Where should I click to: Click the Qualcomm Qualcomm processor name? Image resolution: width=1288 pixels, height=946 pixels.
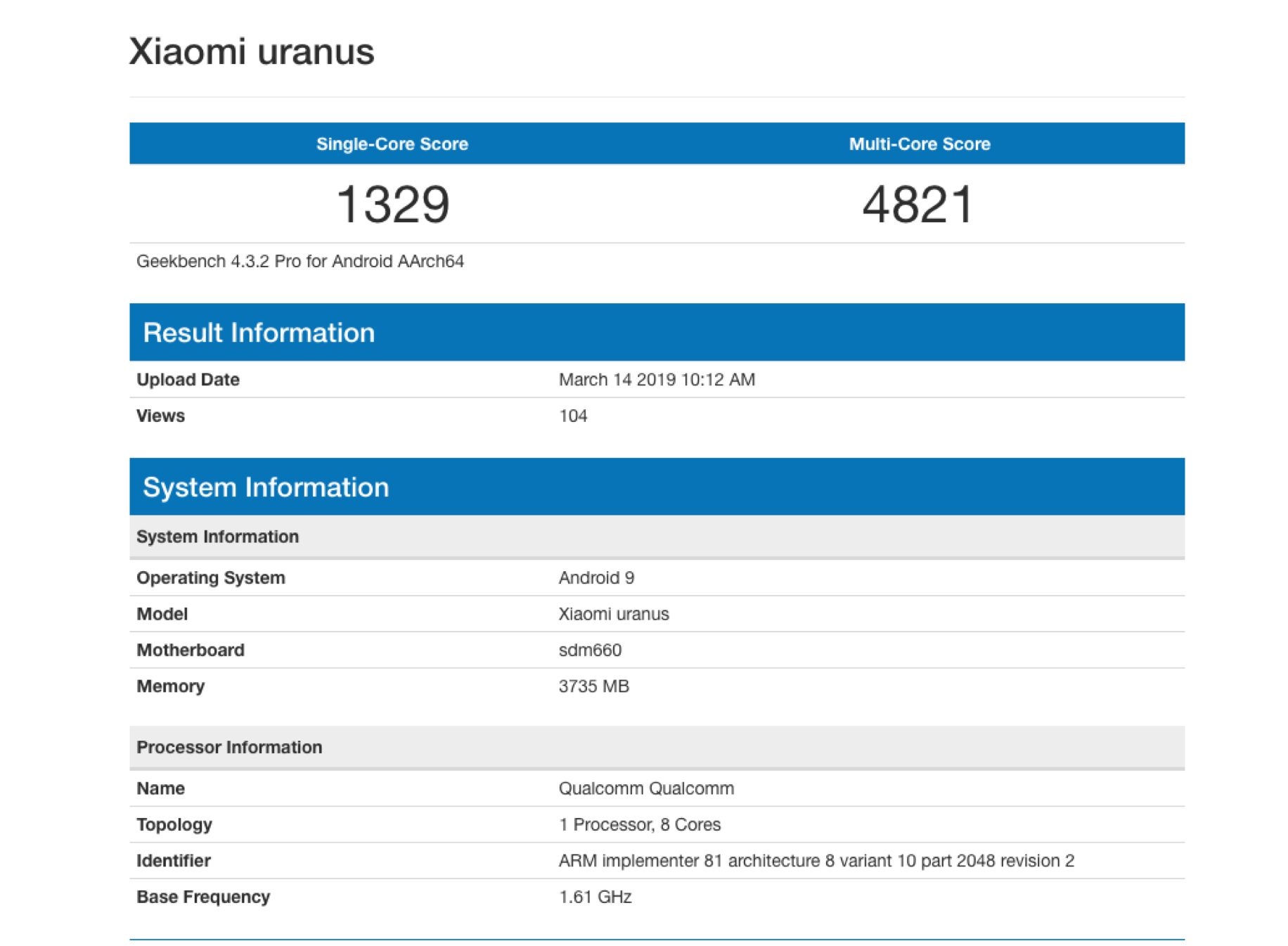(645, 789)
